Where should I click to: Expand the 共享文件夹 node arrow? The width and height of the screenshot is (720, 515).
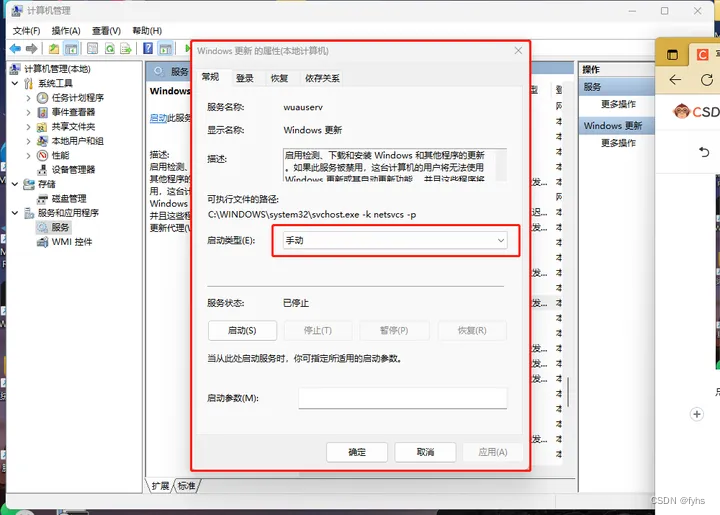point(28,127)
